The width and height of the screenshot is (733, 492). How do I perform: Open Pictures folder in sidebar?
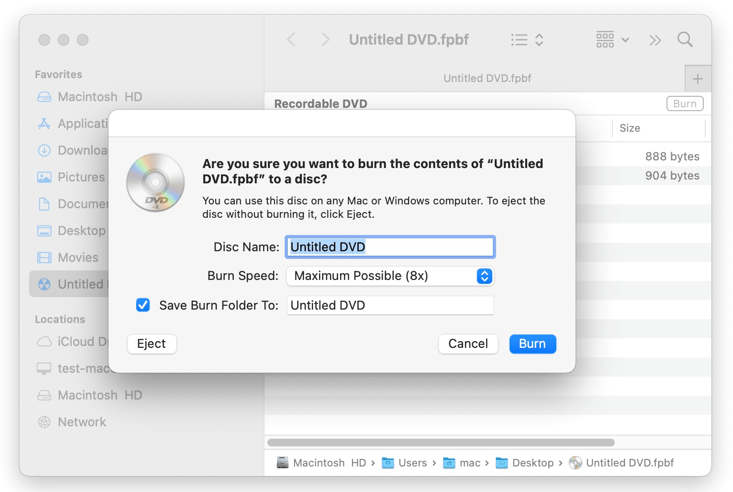78,177
